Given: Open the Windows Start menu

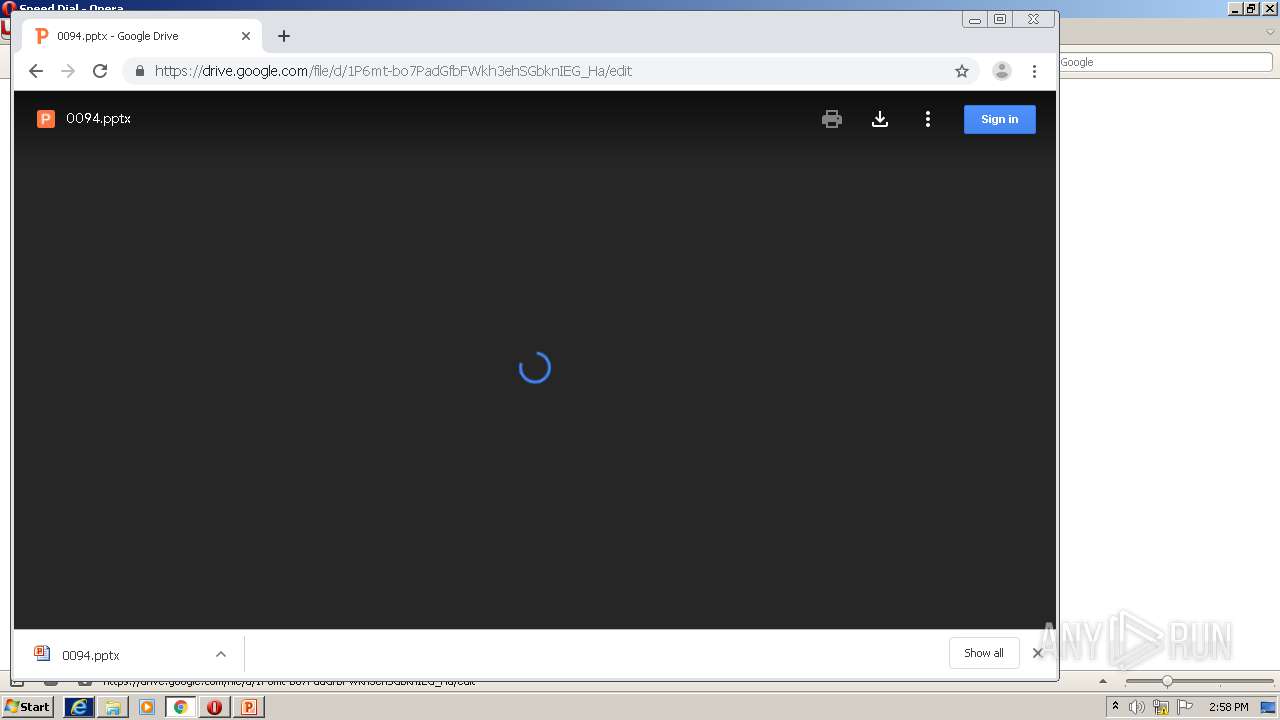Looking at the screenshot, I should 27,707.
